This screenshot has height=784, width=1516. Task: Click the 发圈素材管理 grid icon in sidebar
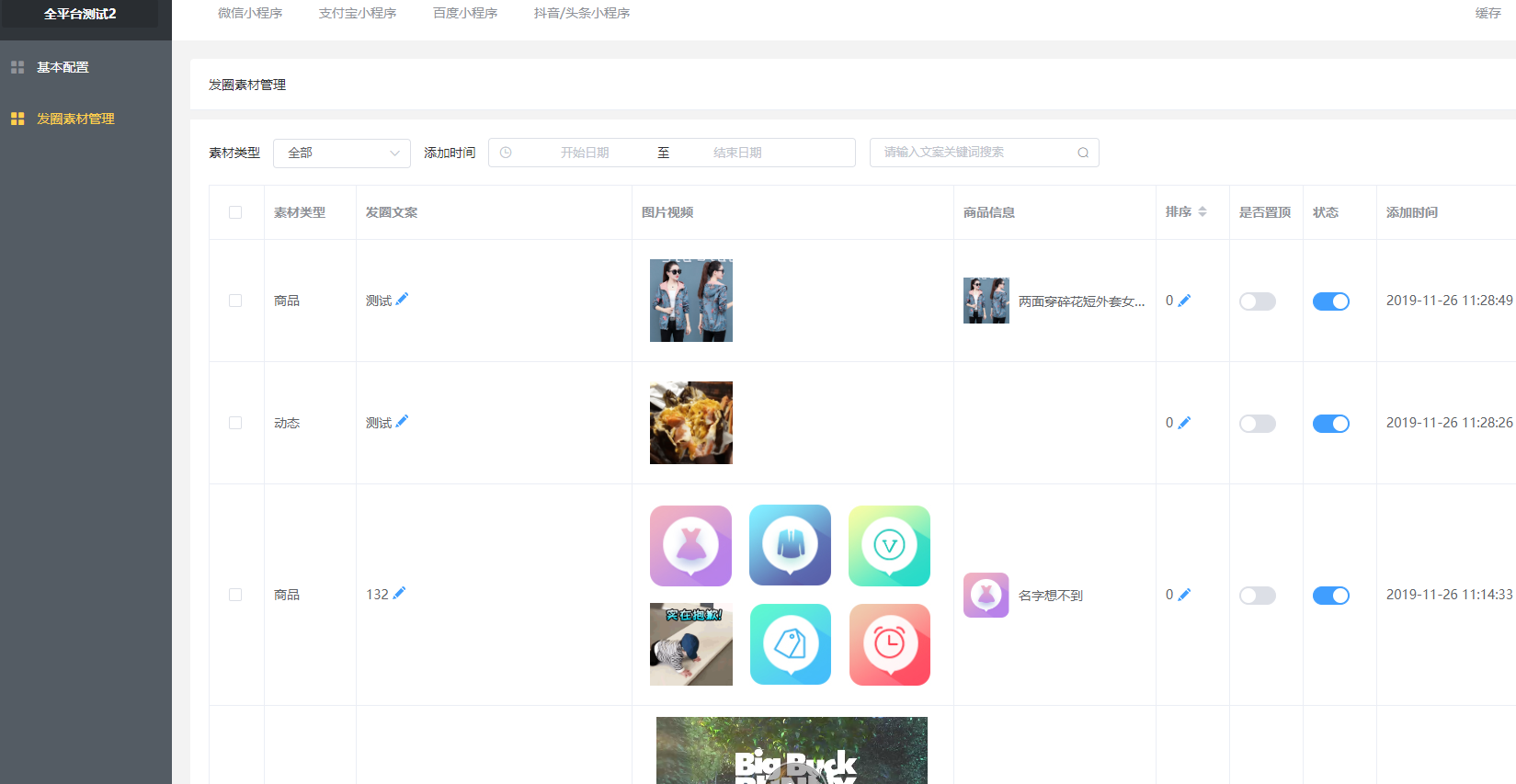click(x=17, y=119)
